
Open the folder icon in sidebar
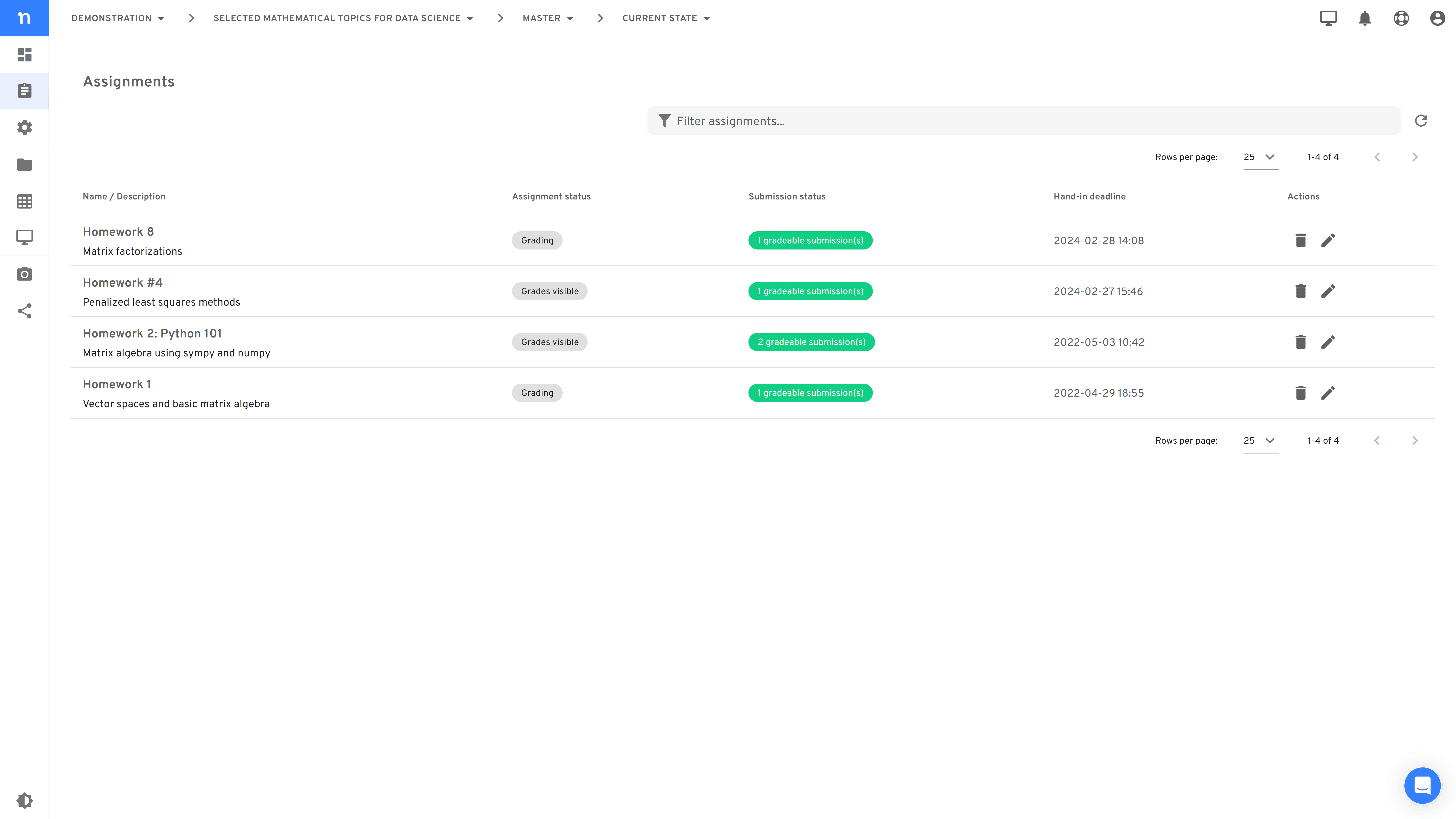[24, 165]
